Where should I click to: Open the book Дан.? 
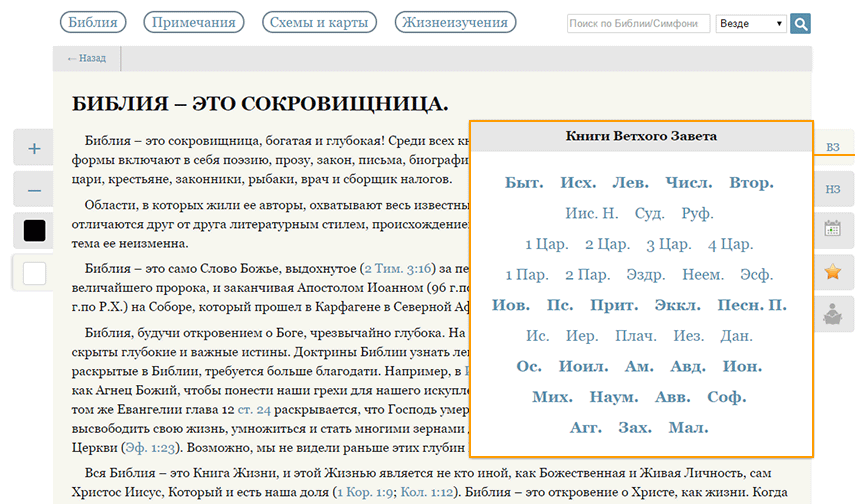[x=736, y=335]
